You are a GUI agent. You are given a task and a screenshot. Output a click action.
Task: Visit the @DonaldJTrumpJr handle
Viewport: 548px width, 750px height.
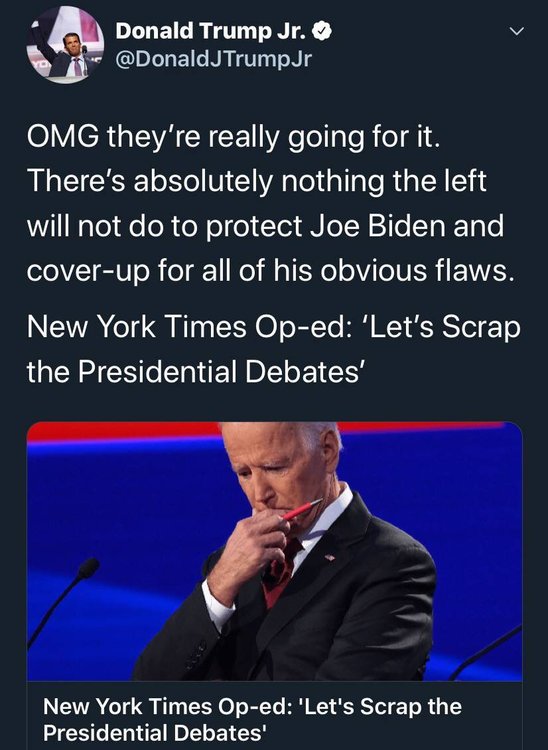[213, 59]
